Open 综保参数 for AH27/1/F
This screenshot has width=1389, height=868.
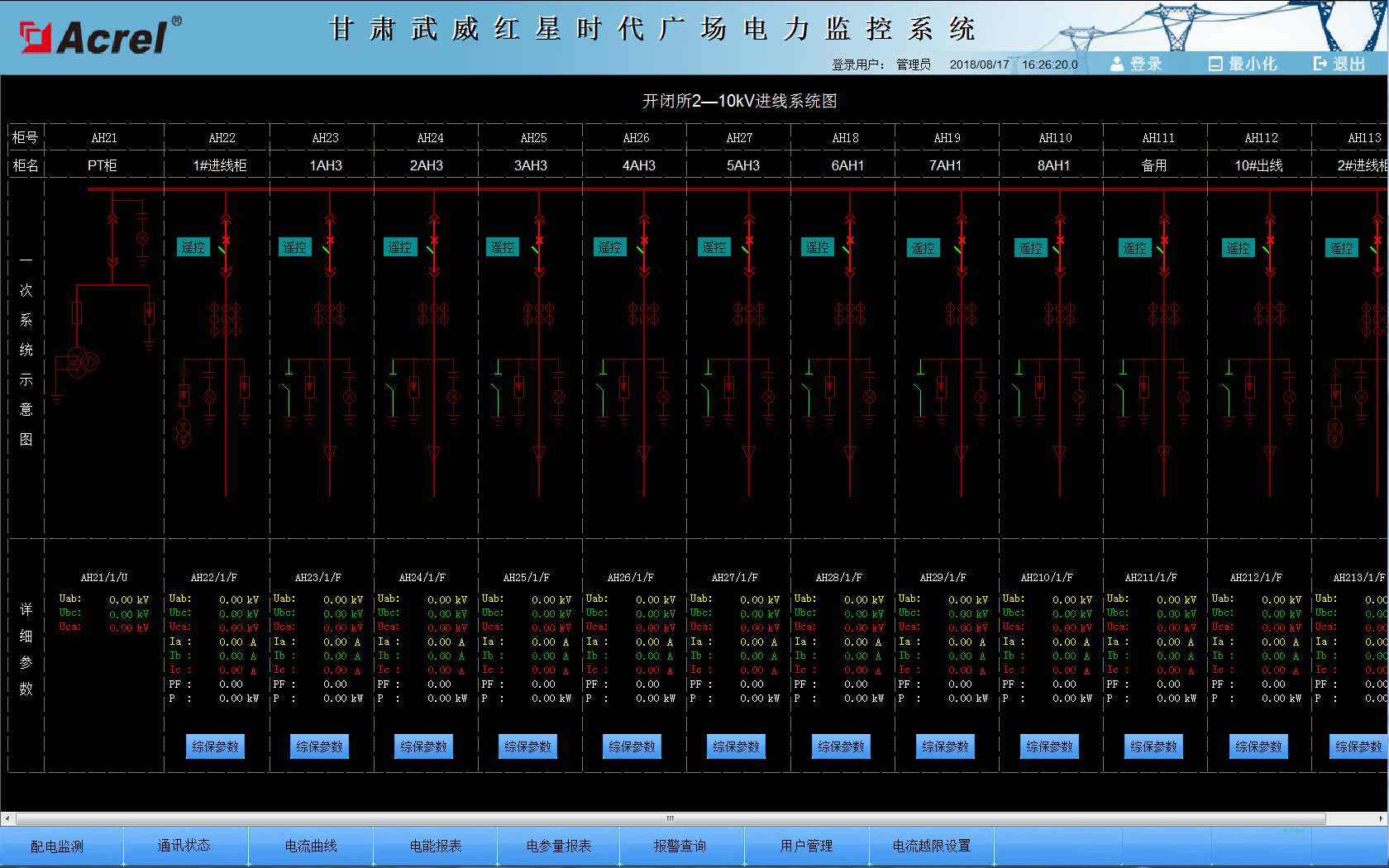(x=737, y=746)
